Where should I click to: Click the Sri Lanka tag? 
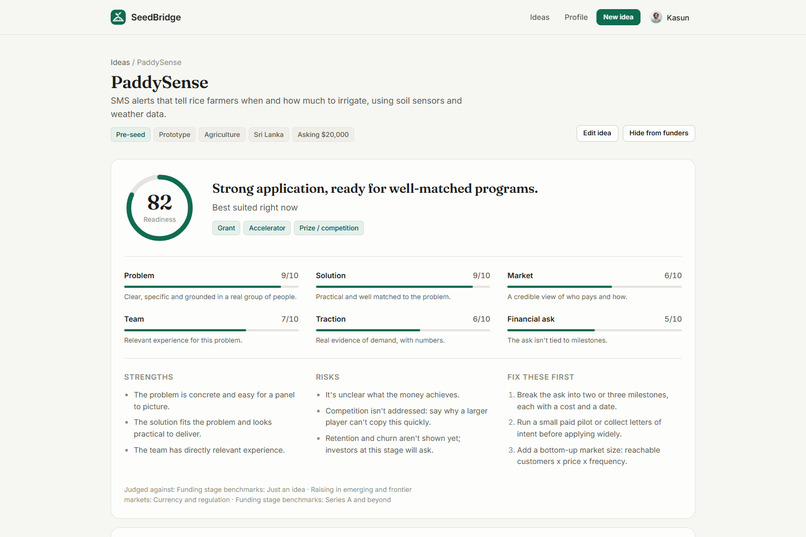[268, 135]
